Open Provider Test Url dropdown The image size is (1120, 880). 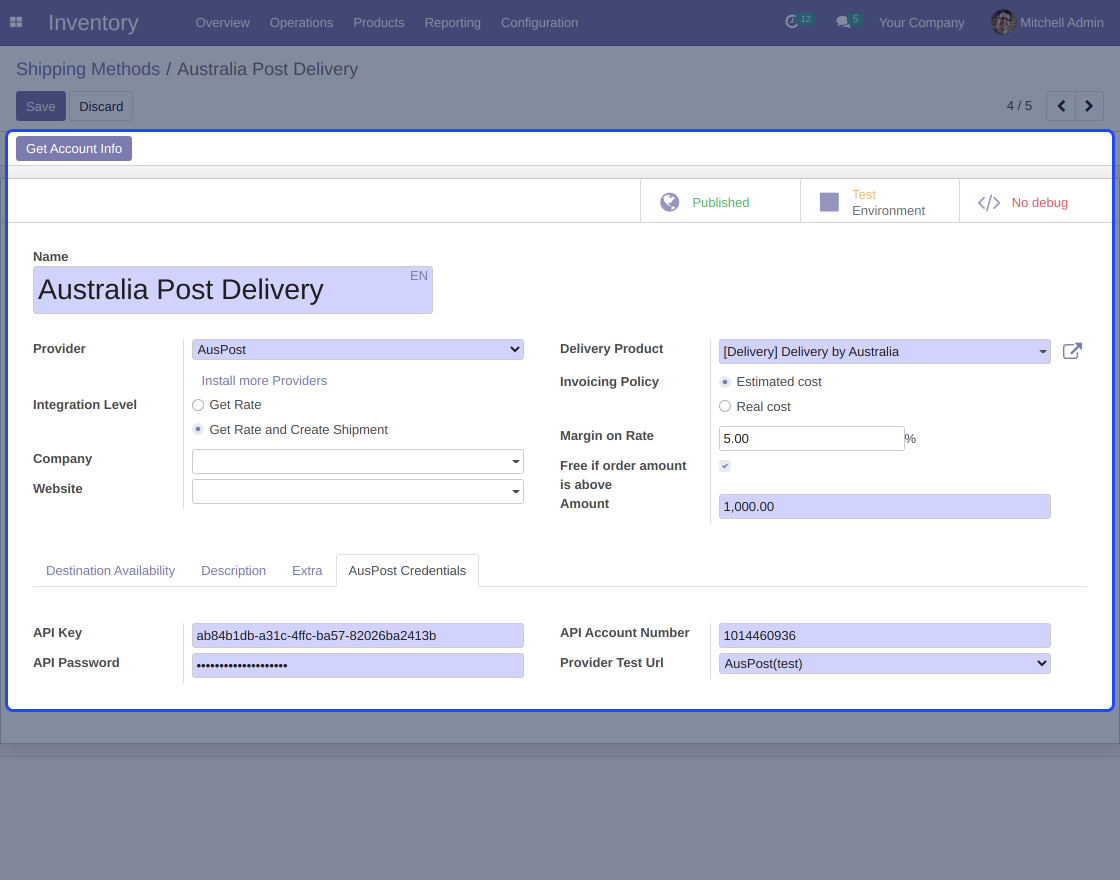coord(884,664)
